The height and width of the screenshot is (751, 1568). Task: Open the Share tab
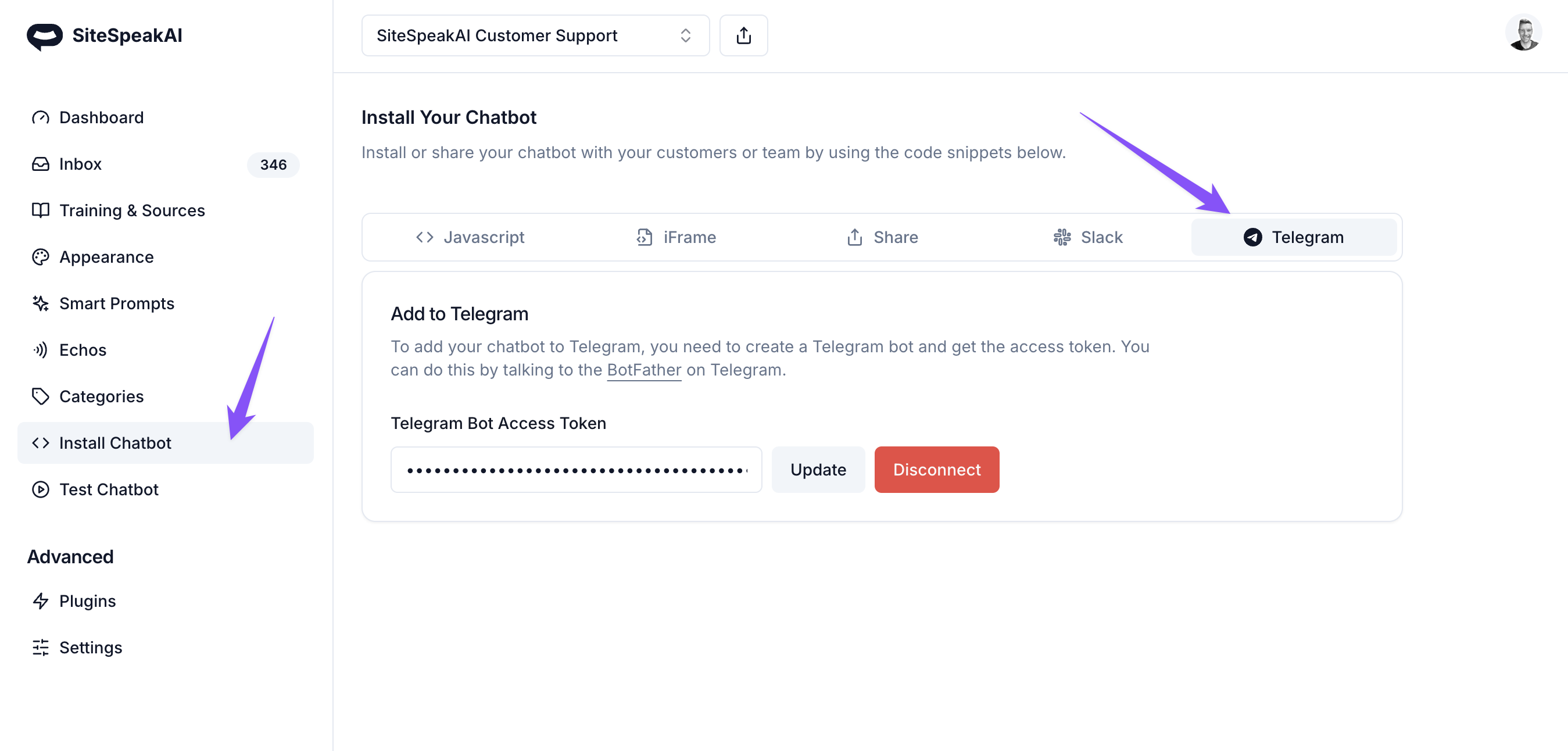coord(882,237)
